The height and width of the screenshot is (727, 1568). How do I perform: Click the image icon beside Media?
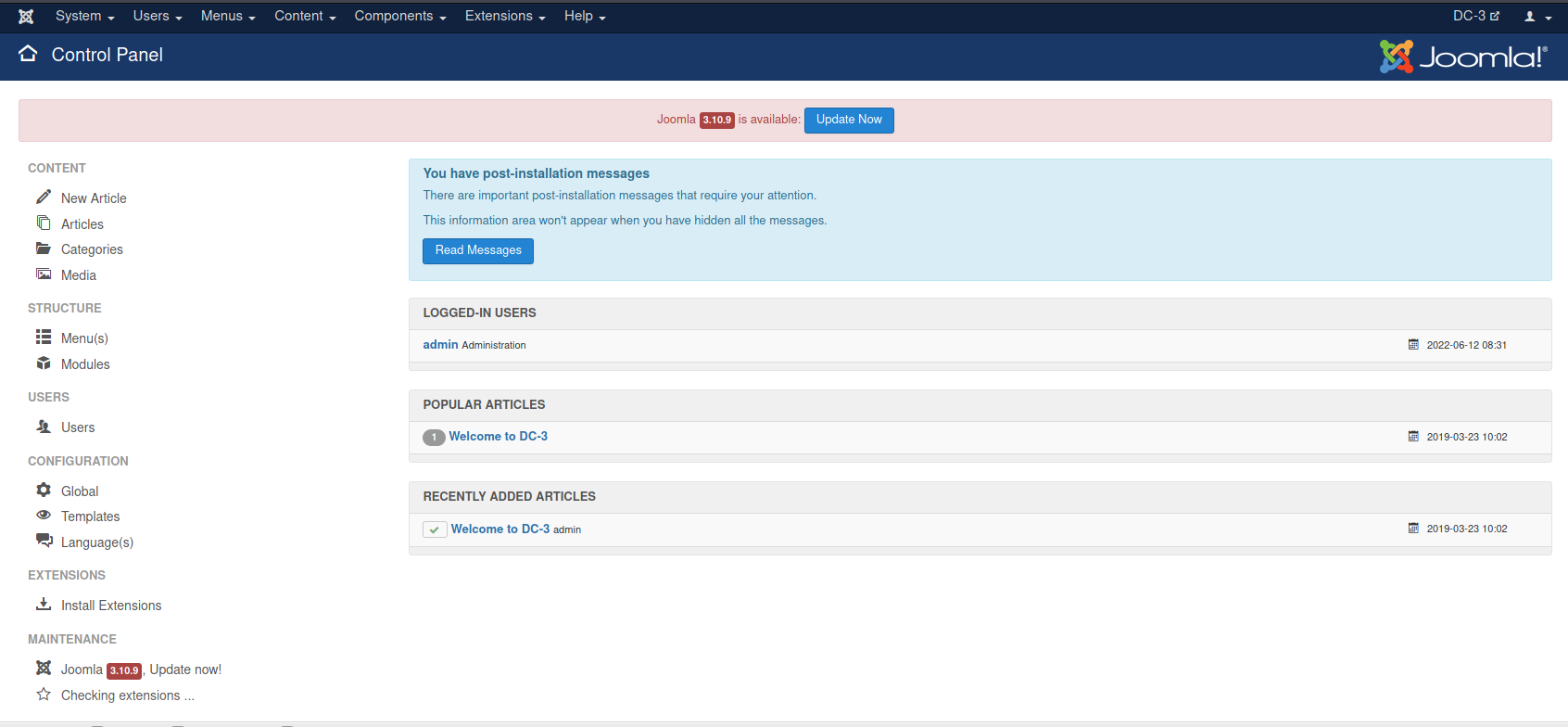pyautogui.click(x=44, y=274)
